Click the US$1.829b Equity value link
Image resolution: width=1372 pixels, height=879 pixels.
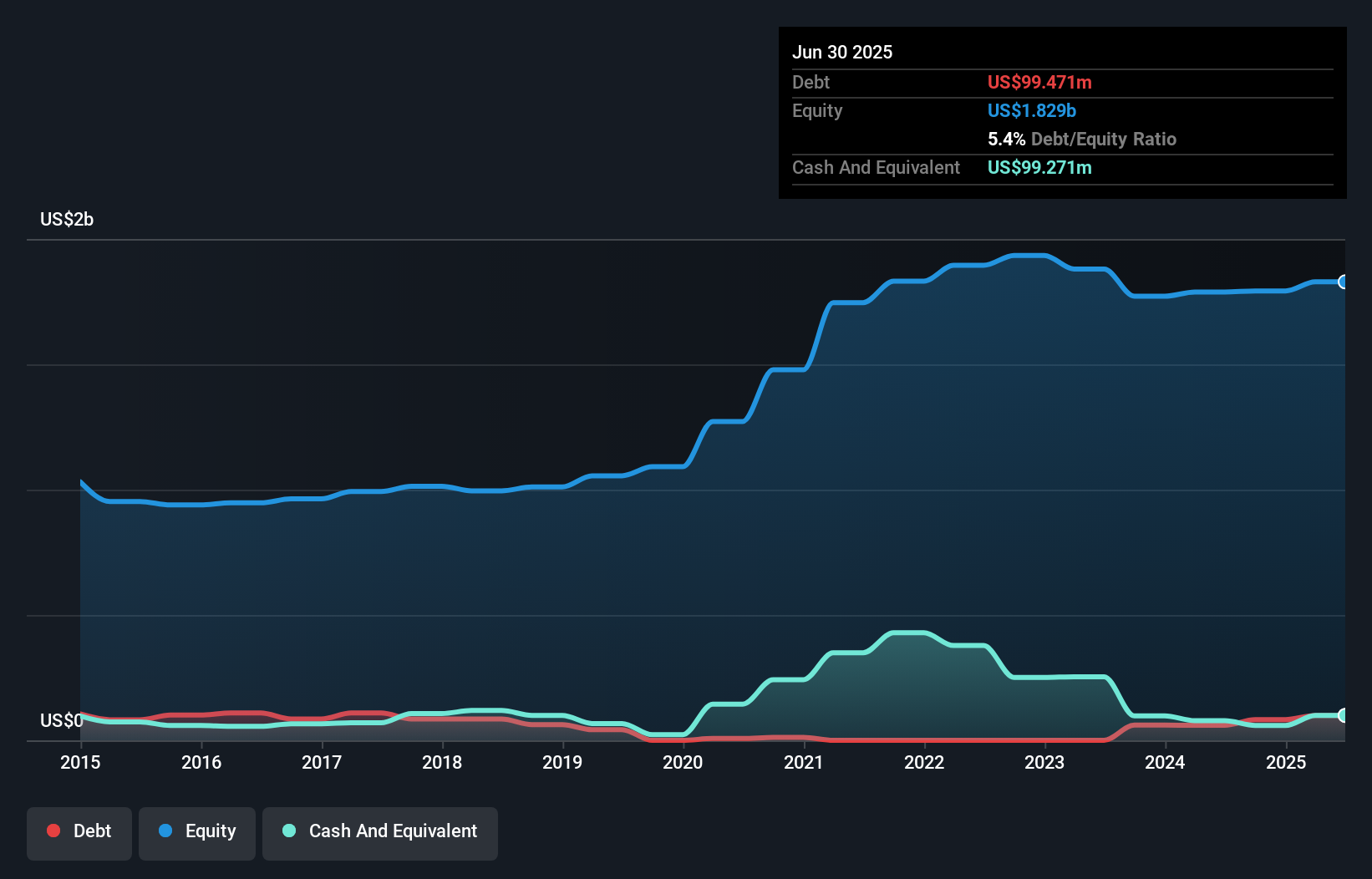[1031, 110]
